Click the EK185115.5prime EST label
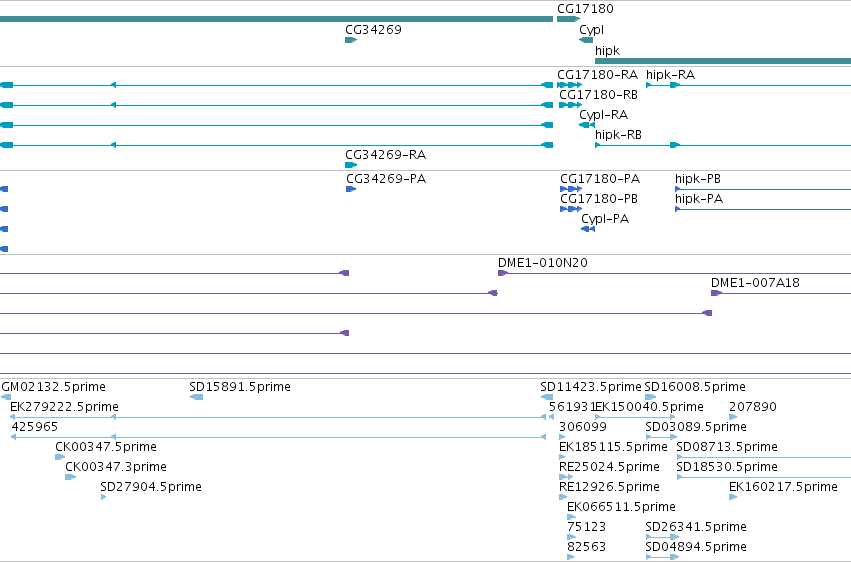 (613, 447)
